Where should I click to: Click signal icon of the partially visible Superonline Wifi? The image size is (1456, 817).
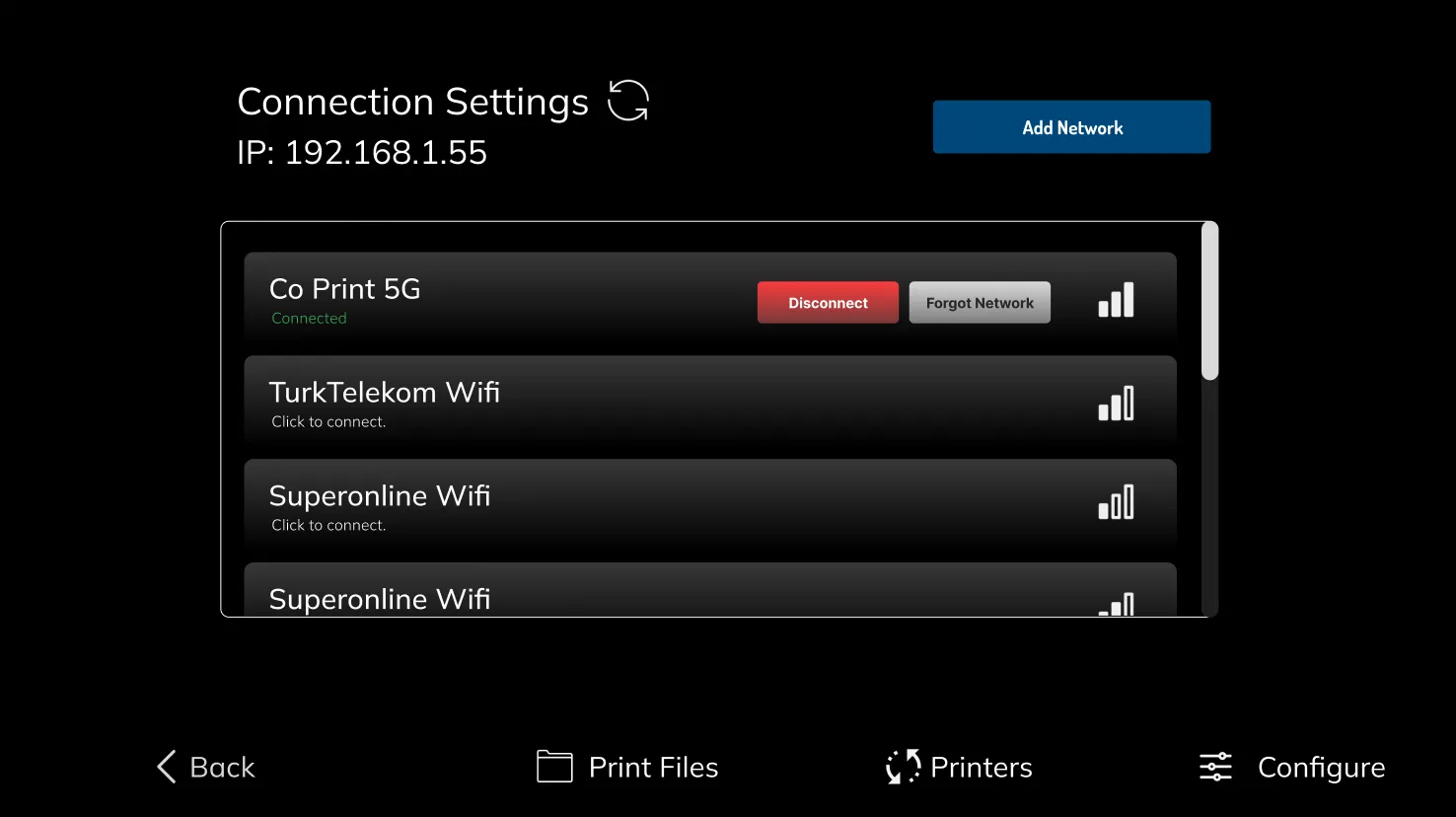[x=1116, y=604]
